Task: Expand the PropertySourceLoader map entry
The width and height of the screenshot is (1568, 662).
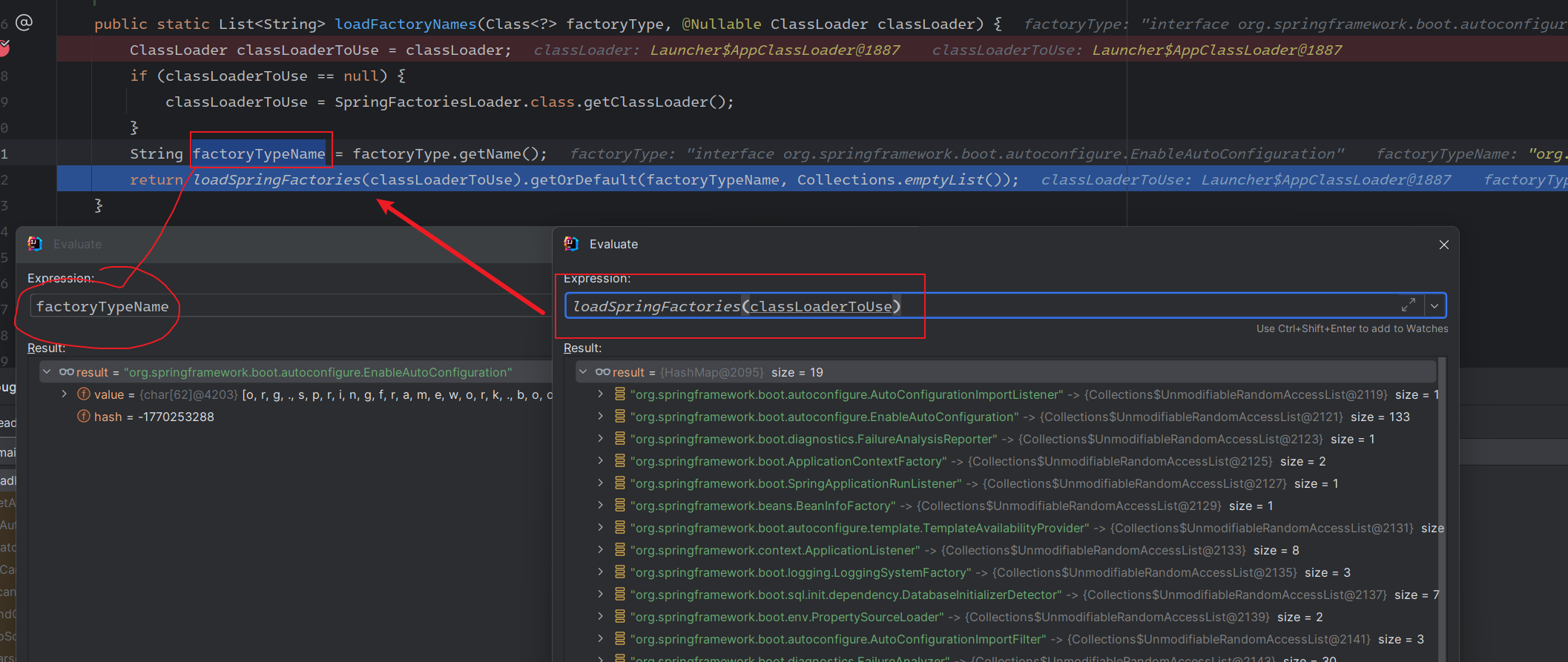Action: (x=601, y=617)
